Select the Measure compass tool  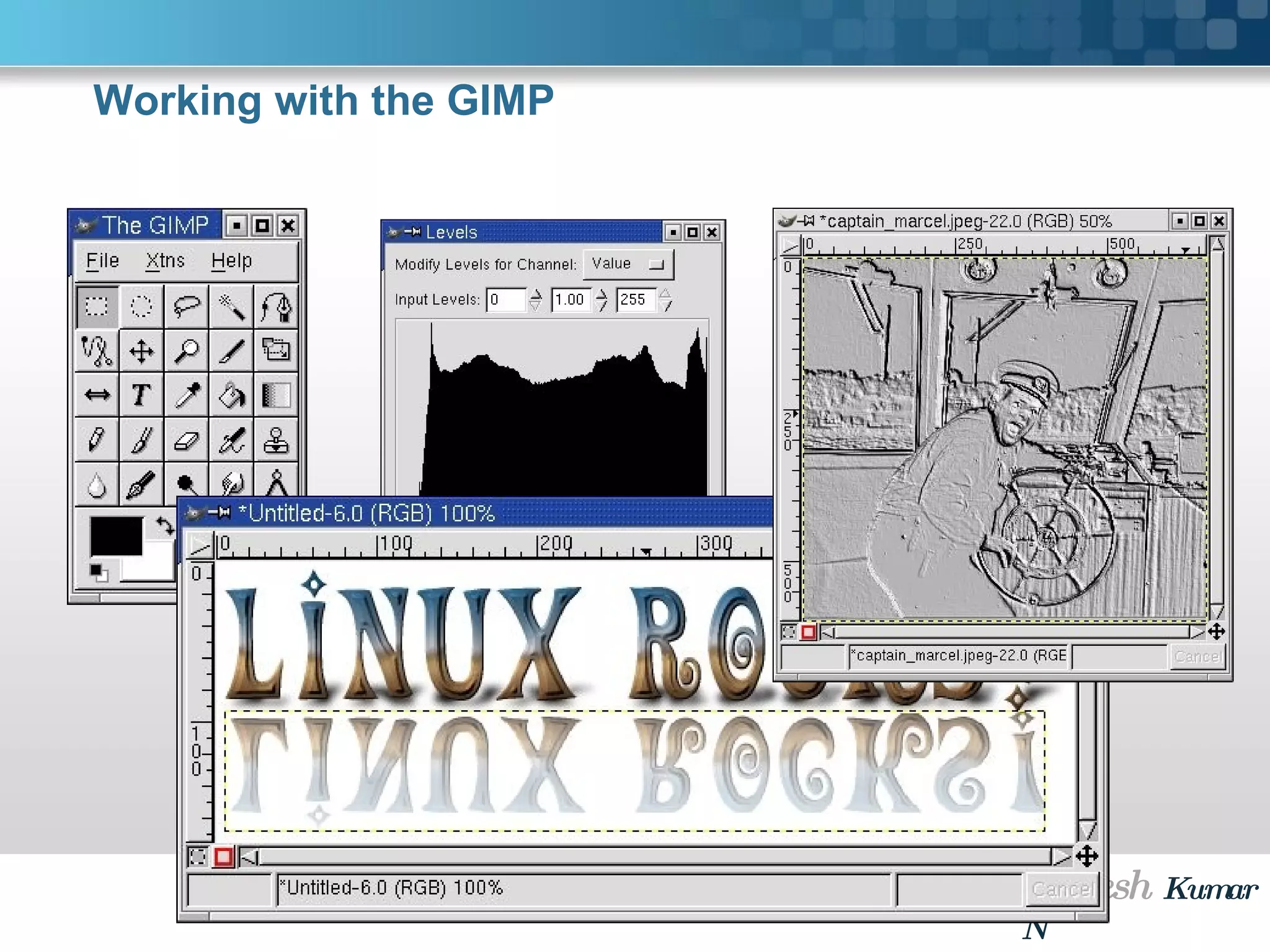click(x=275, y=481)
